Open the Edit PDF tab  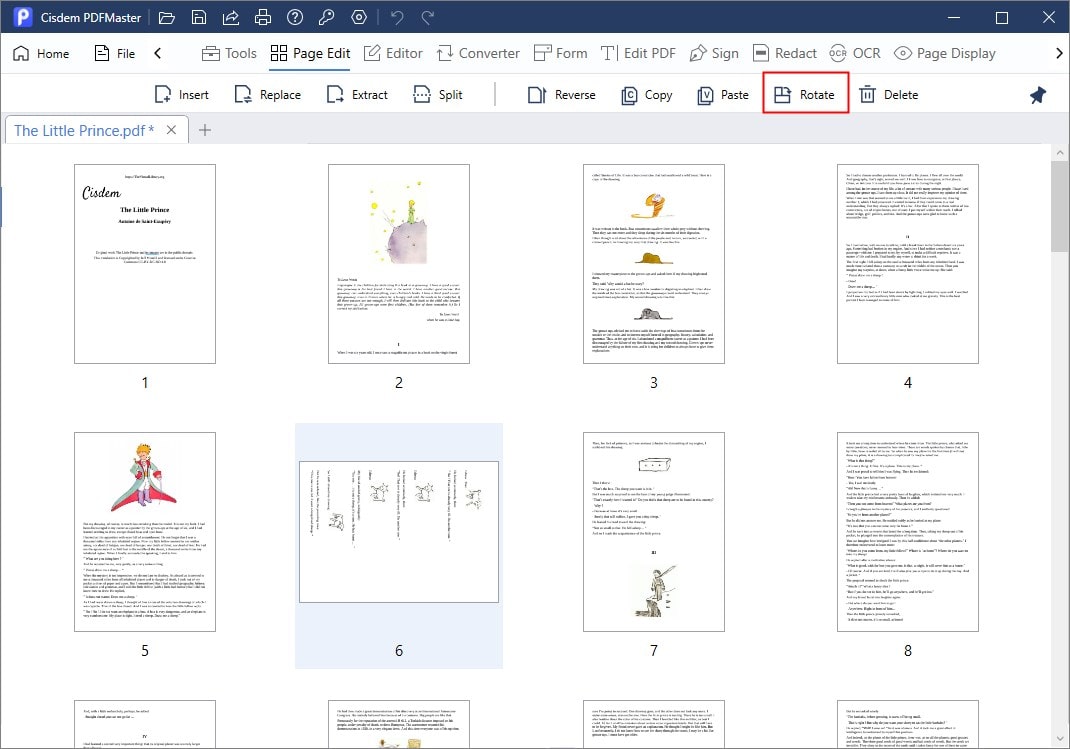coord(638,53)
